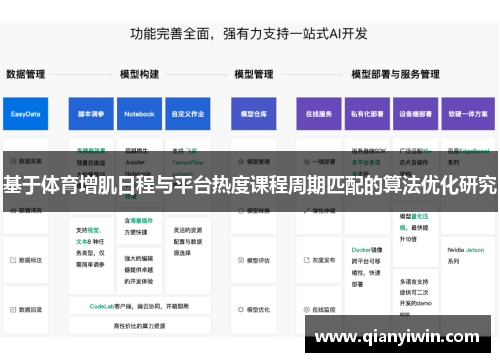Click the 模型评估 icon
Viewport: 500px width, 362px height.
241,260
